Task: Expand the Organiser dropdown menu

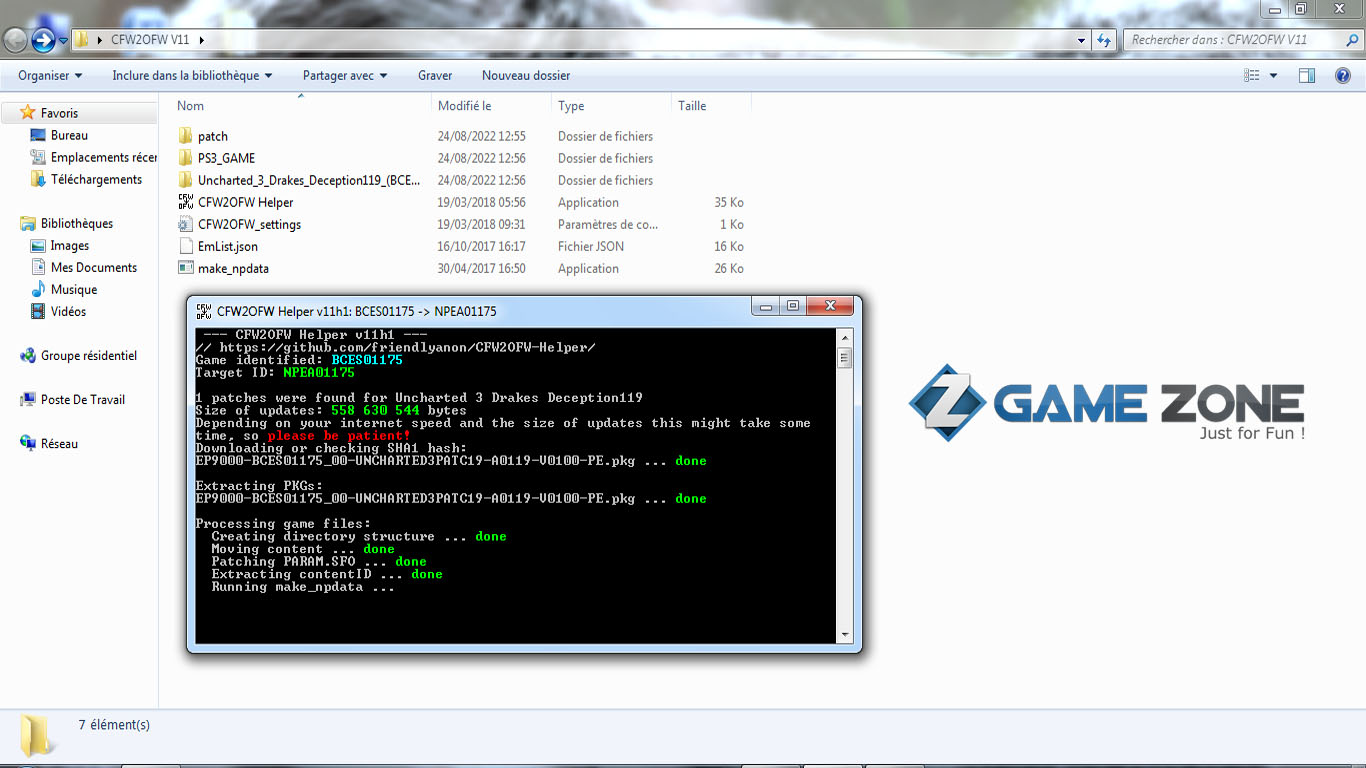Action: click(x=50, y=75)
